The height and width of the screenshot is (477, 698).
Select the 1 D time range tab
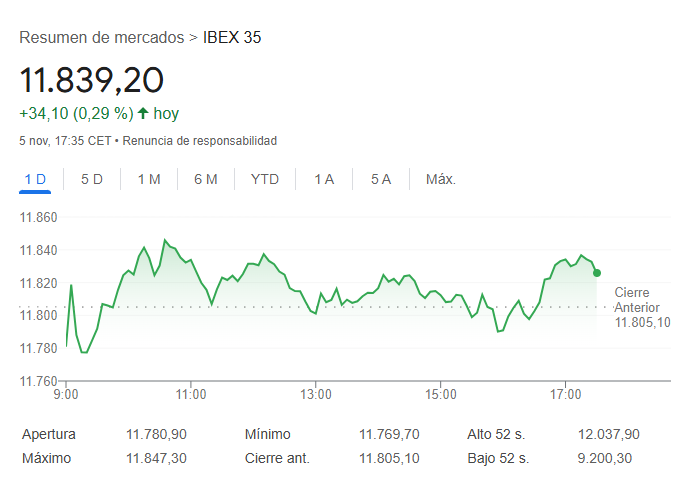(x=35, y=179)
